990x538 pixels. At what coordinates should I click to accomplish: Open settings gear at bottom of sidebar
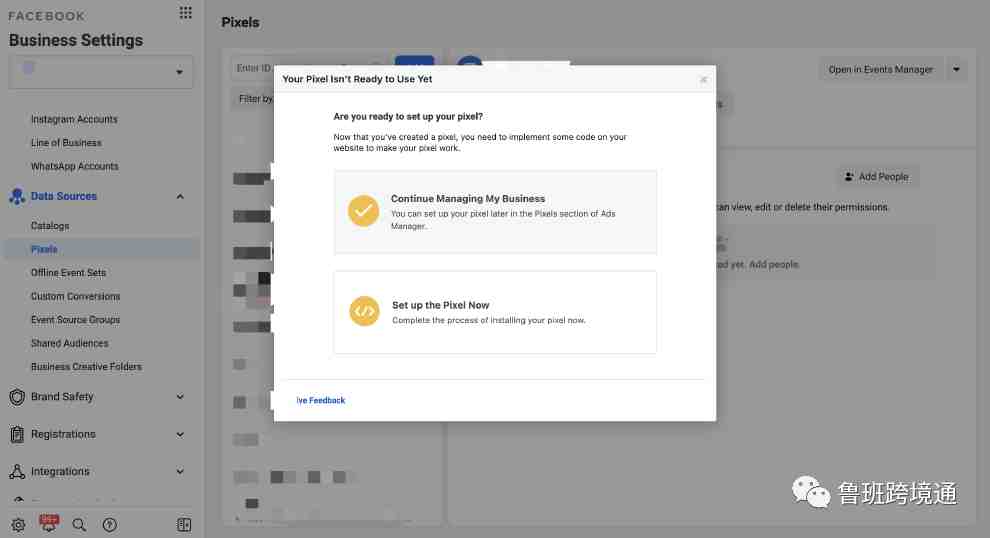pyautogui.click(x=18, y=525)
